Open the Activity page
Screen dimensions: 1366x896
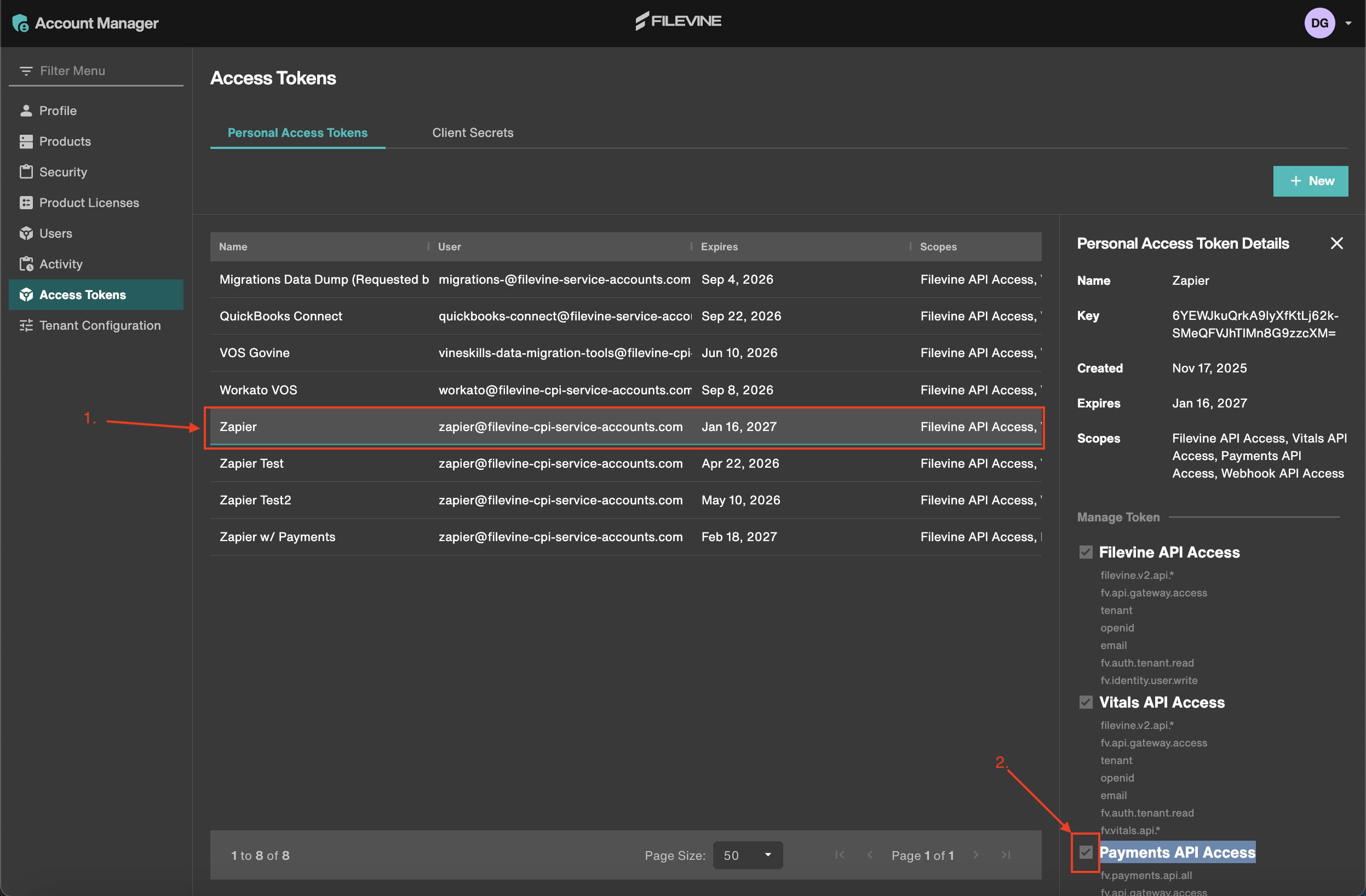[x=96, y=264]
